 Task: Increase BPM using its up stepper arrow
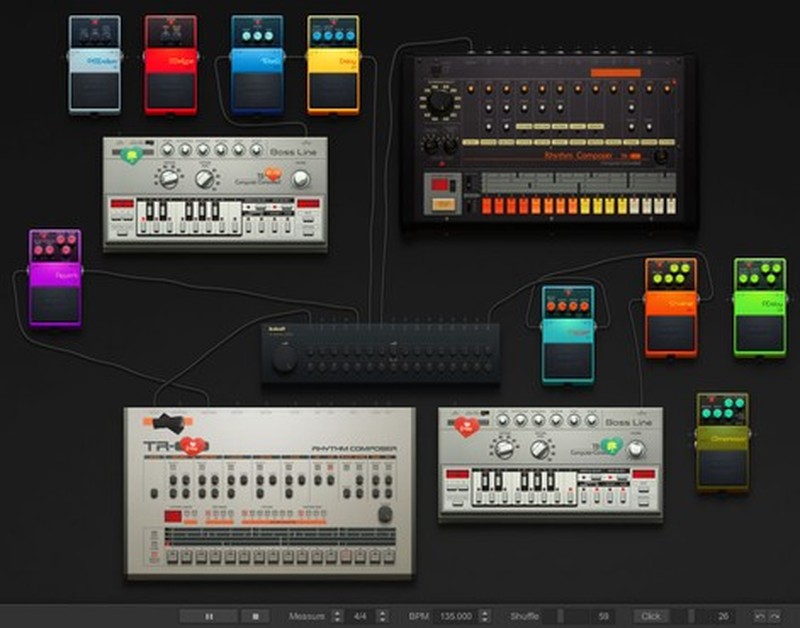coord(485,611)
